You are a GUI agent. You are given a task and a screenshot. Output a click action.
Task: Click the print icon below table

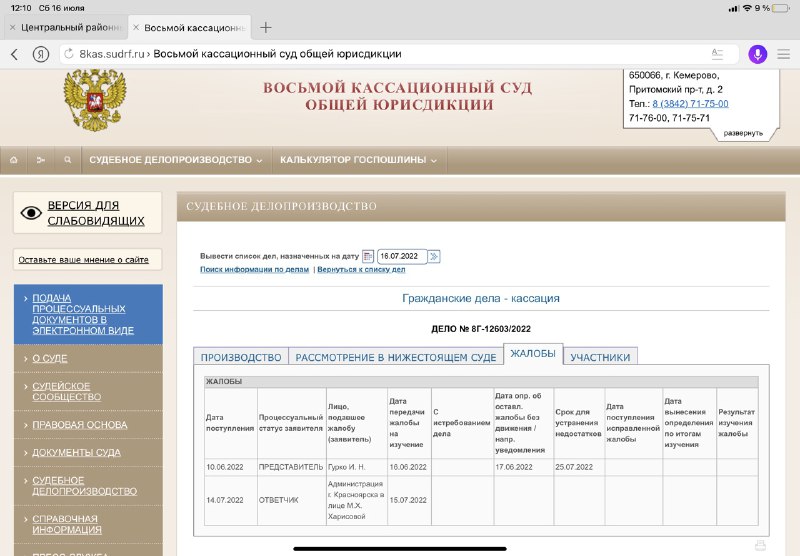[760, 546]
